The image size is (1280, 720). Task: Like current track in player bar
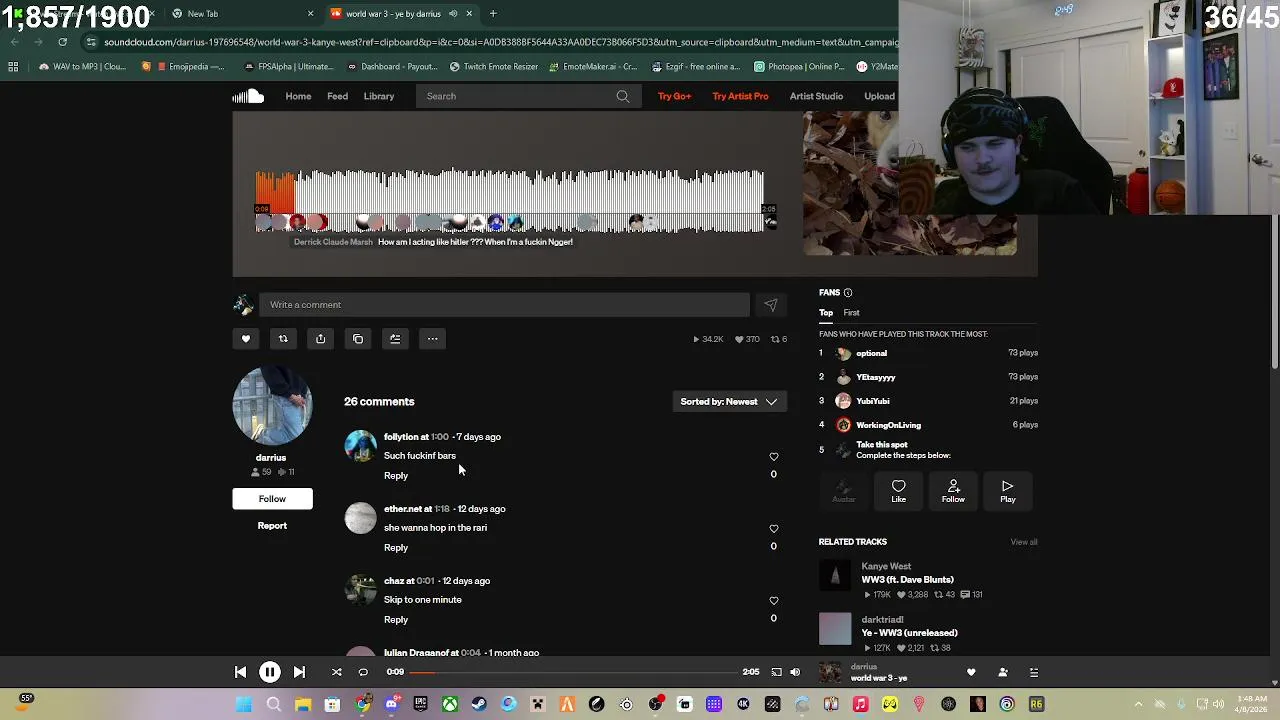pyautogui.click(x=970, y=673)
